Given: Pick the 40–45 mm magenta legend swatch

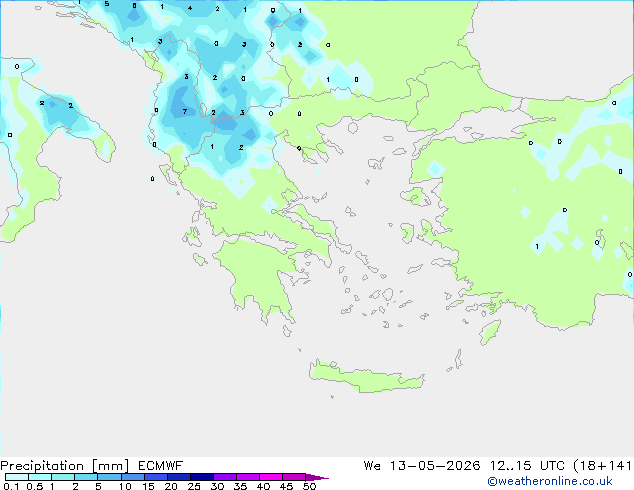Looking at the screenshot, I should click(271, 477).
